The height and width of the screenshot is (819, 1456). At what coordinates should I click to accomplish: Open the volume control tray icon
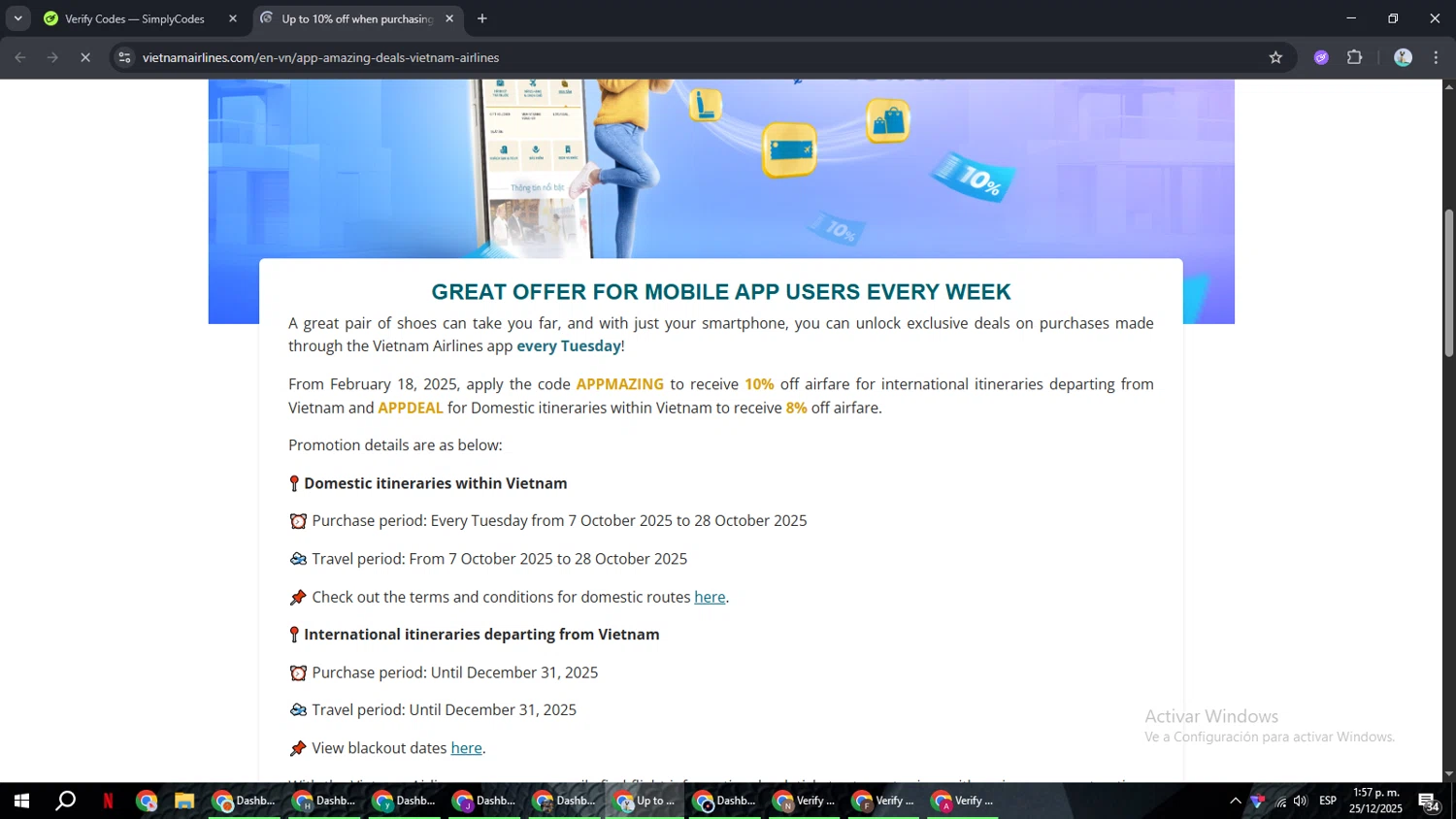click(1301, 801)
